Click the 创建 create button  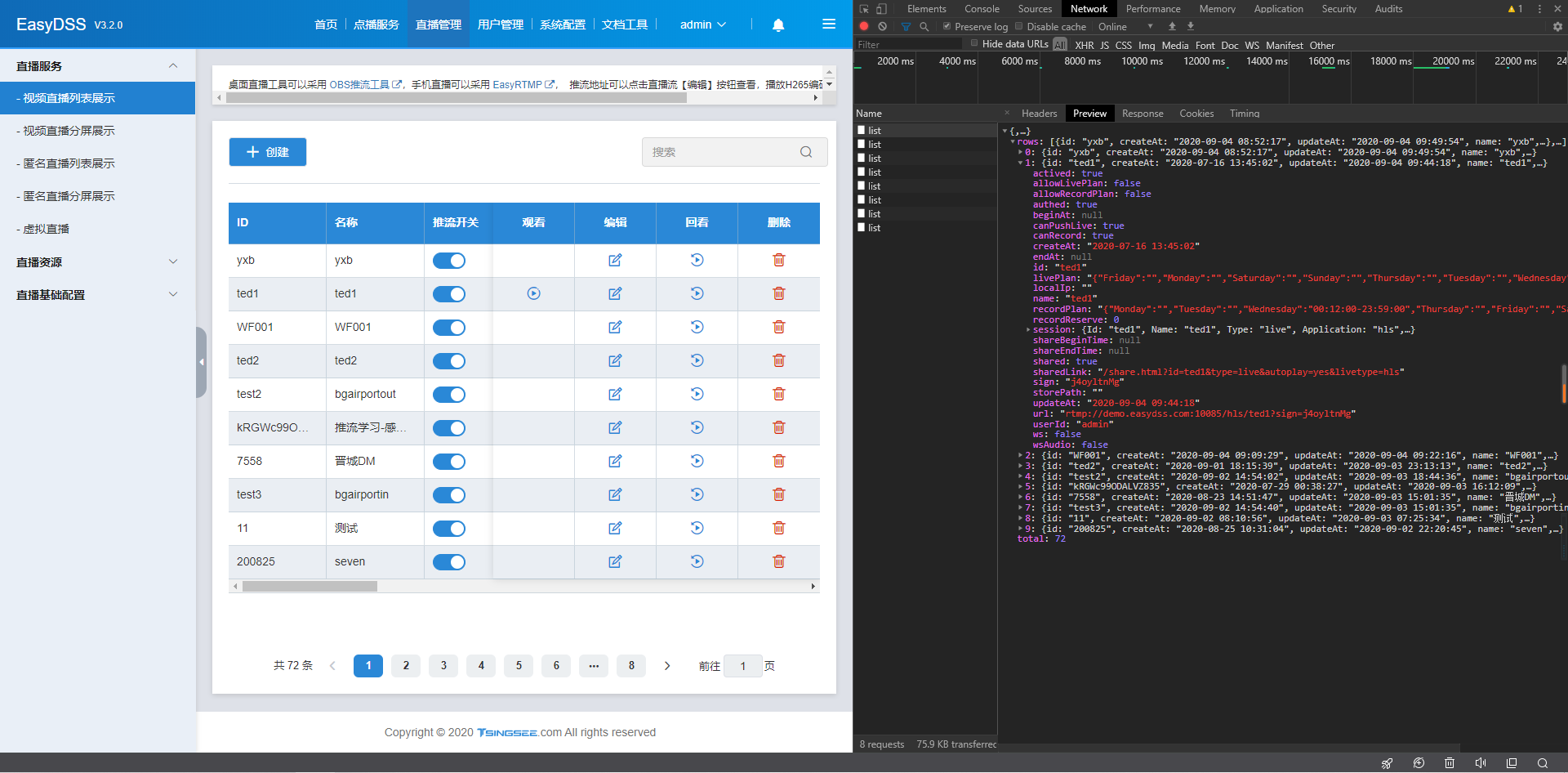(x=268, y=152)
